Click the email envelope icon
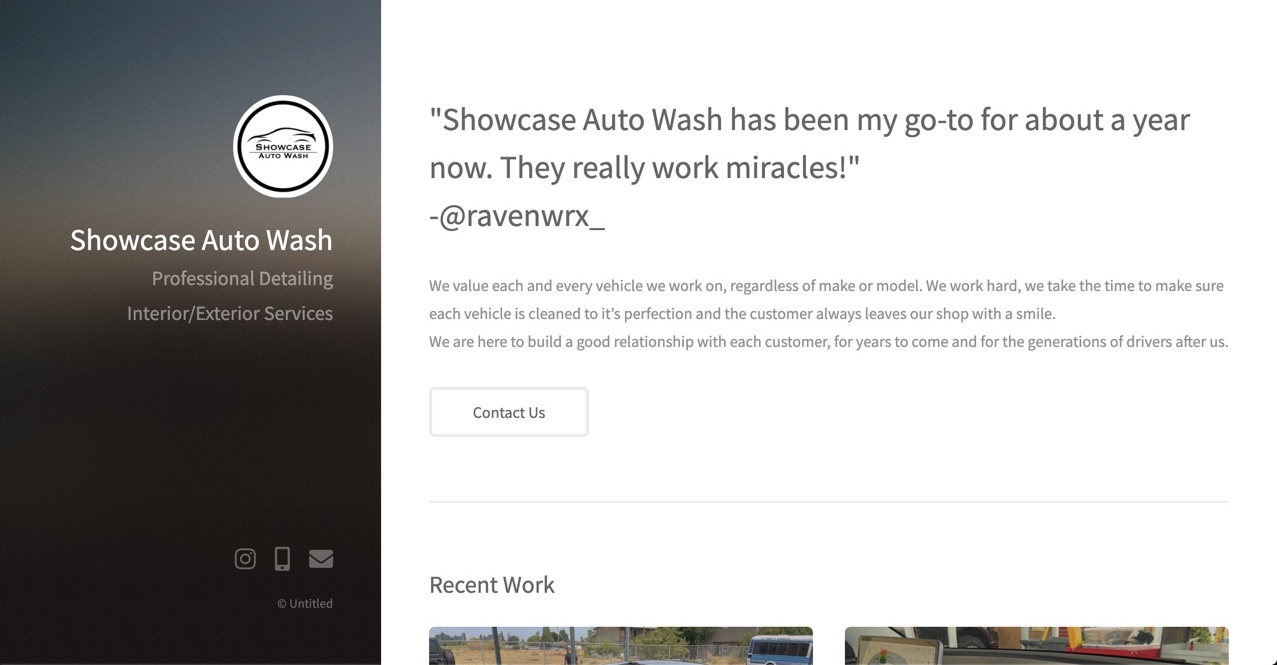Viewport: 1277px width, 665px height. coord(321,559)
